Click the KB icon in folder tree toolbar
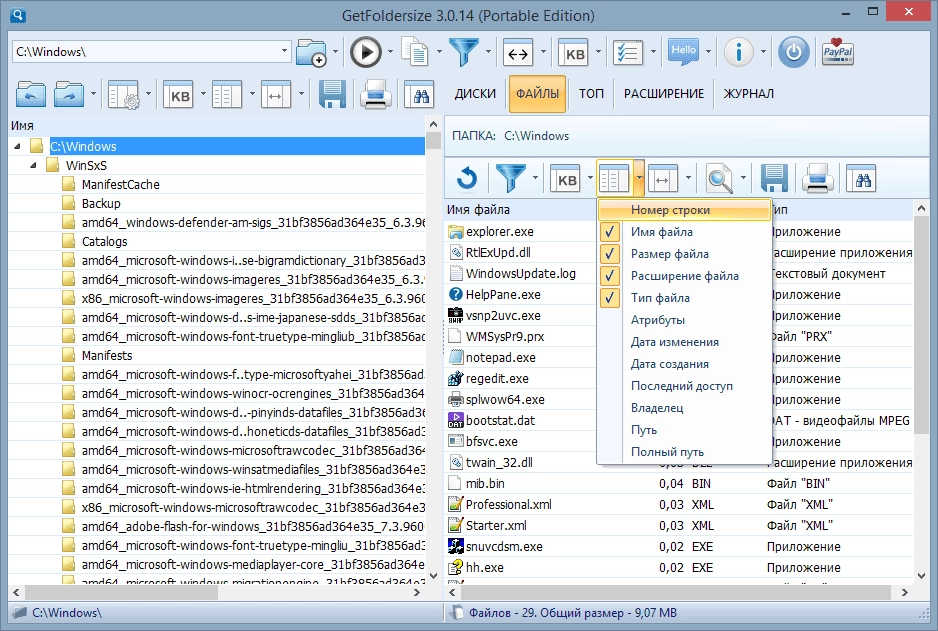 [180, 95]
